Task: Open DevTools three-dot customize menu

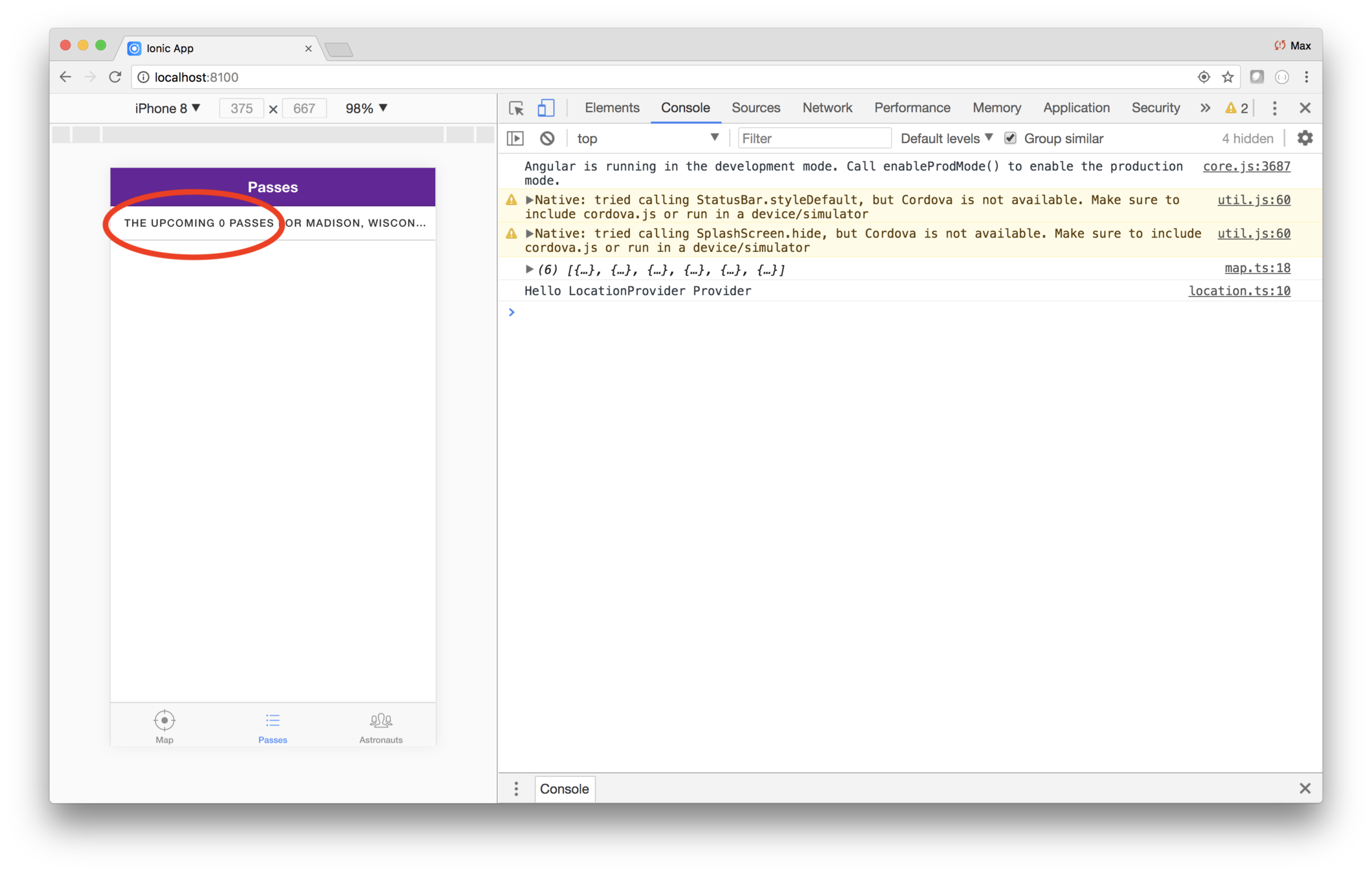Action: 1274,108
